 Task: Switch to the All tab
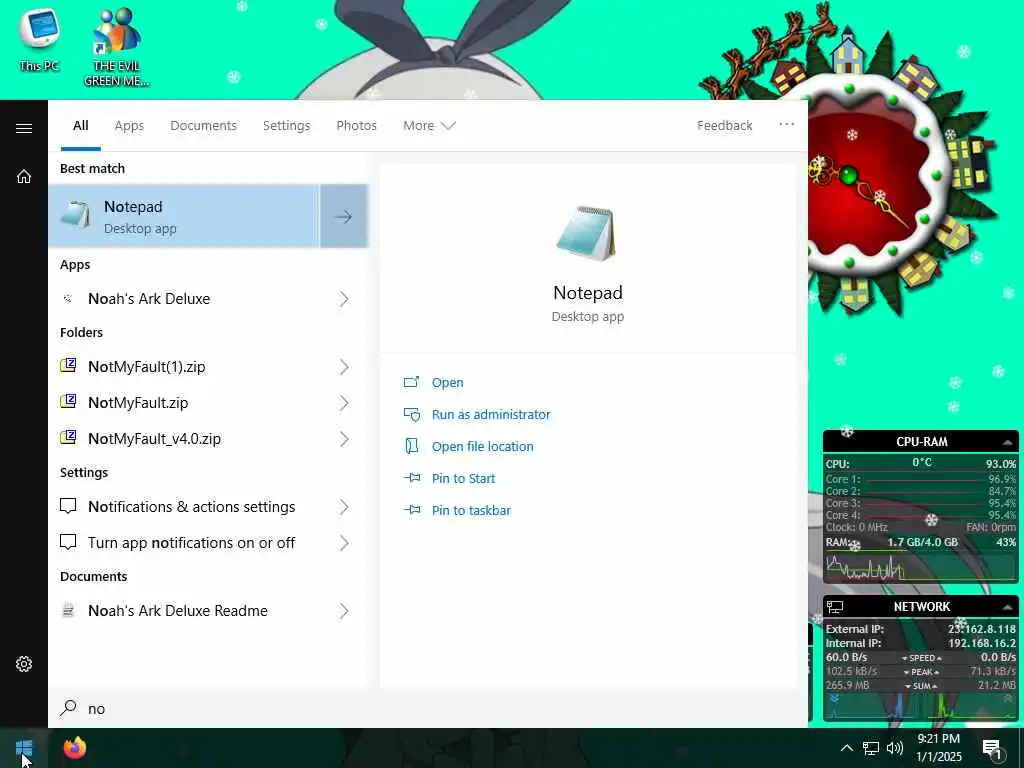80,125
